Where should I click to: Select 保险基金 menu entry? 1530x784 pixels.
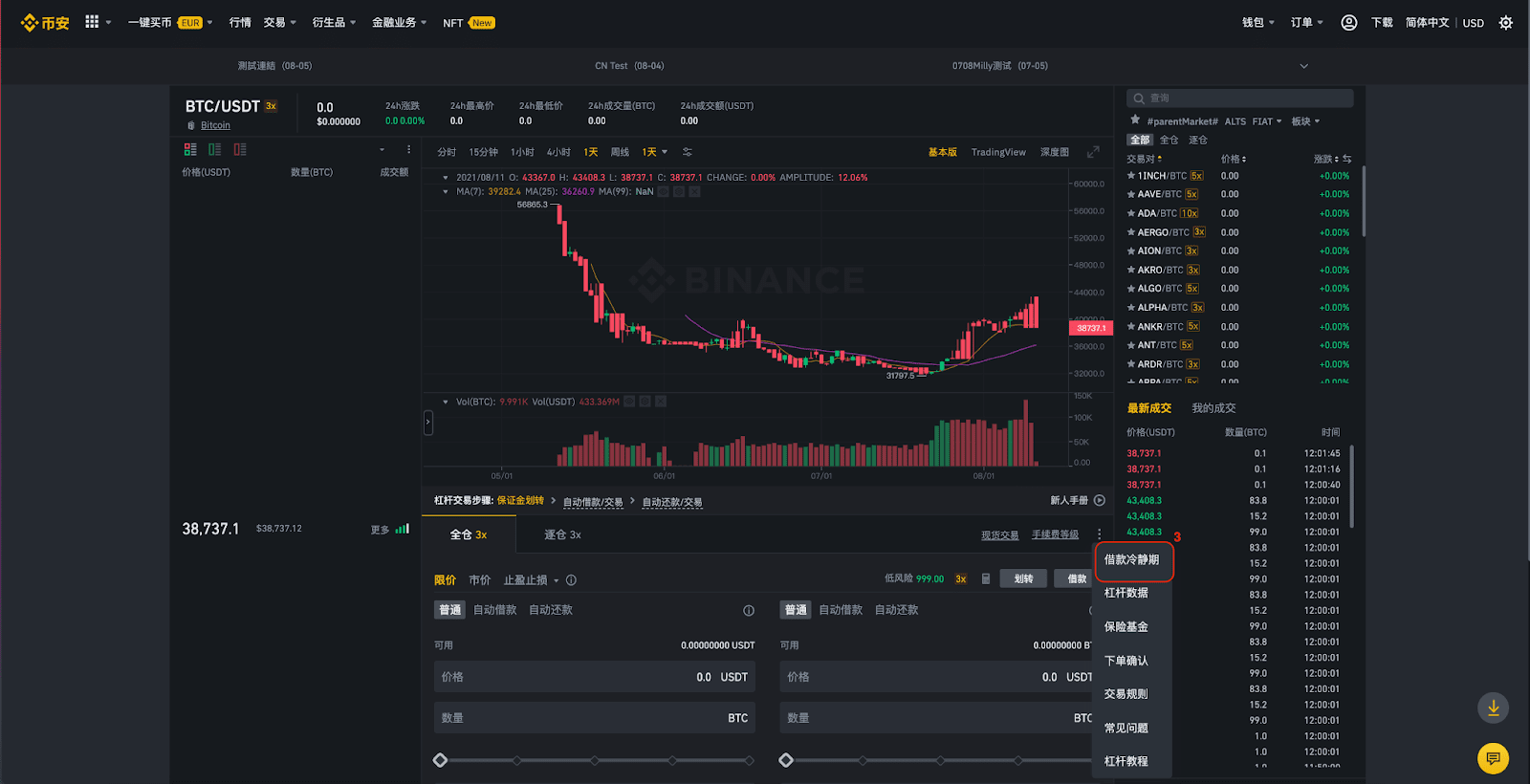(x=1126, y=627)
